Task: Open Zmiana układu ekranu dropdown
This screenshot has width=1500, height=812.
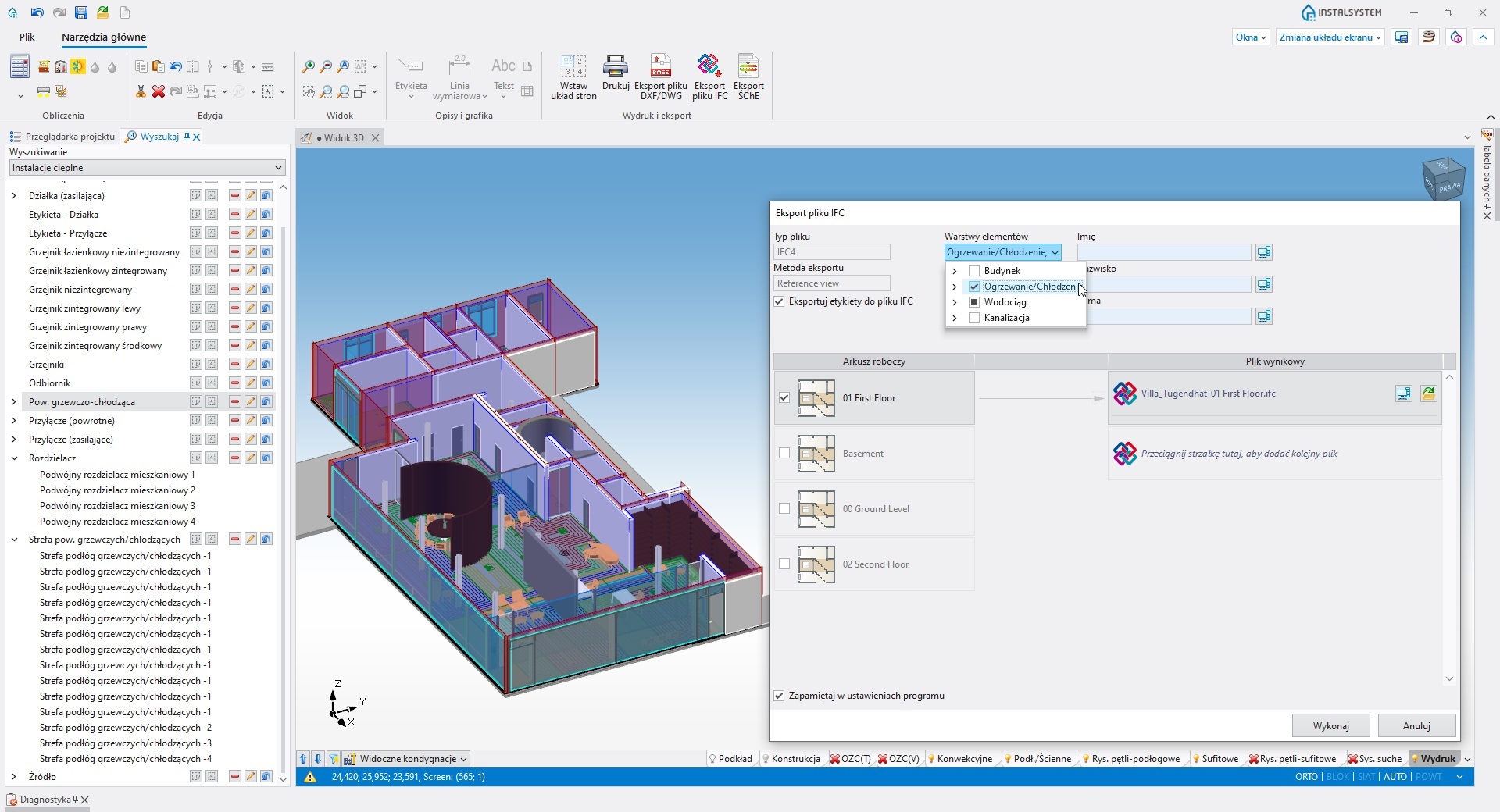Action: pyautogui.click(x=1330, y=37)
